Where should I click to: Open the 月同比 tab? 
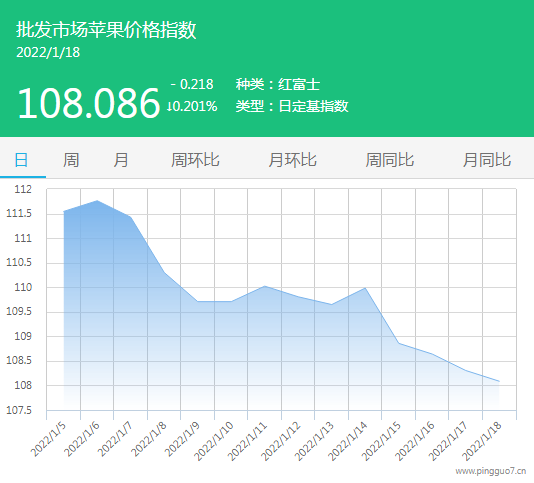pos(487,160)
